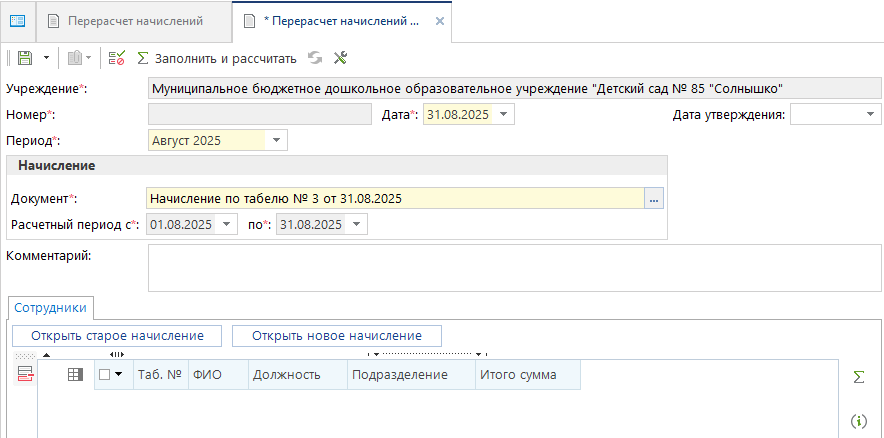Open the table columns layout icon

click(x=75, y=374)
